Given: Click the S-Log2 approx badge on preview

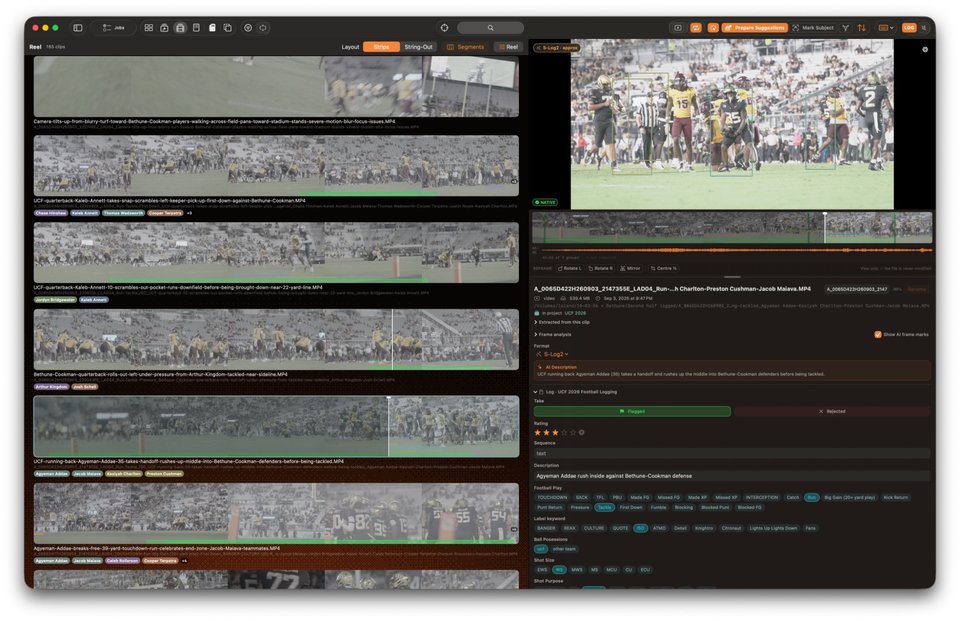Looking at the screenshot, I should pos(557,48).
